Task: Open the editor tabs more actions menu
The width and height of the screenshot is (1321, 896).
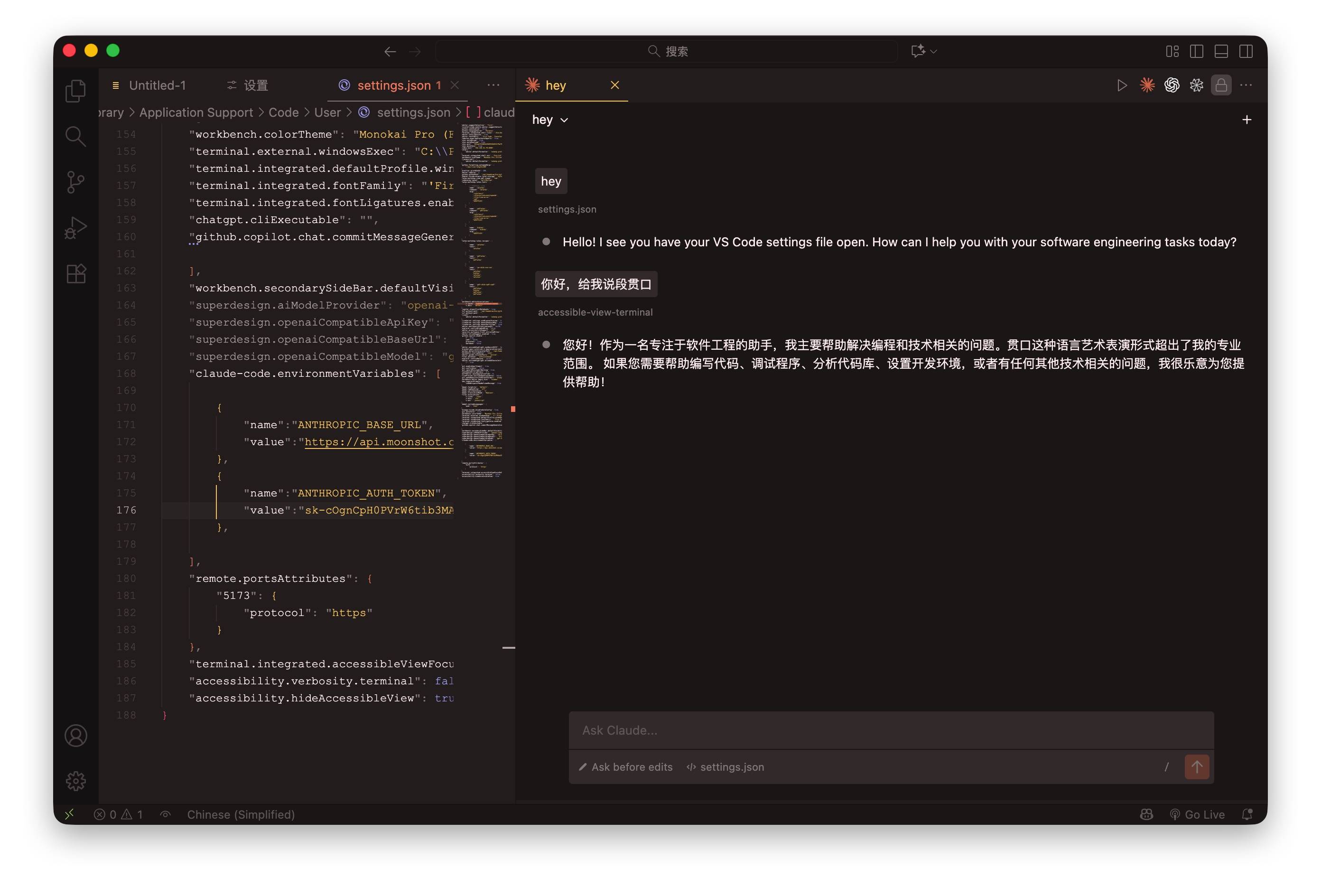Action: (493, 85)
